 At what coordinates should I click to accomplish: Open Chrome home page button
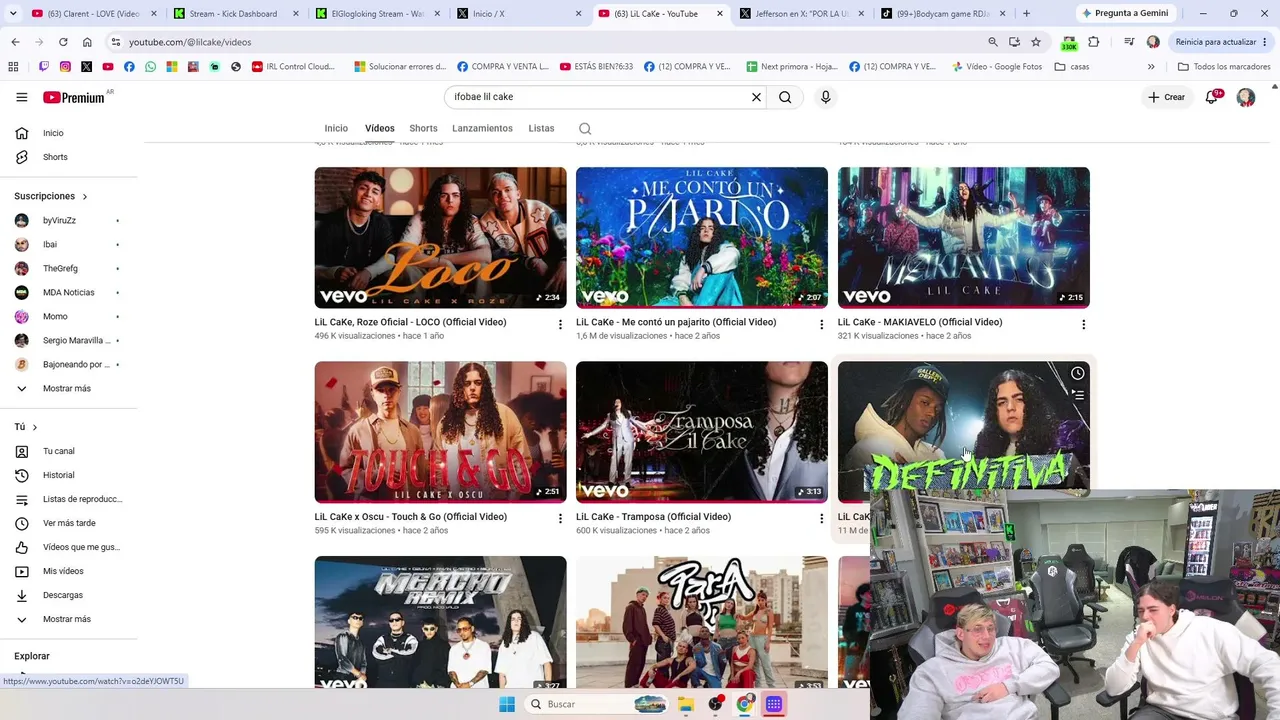click(87, 42)
